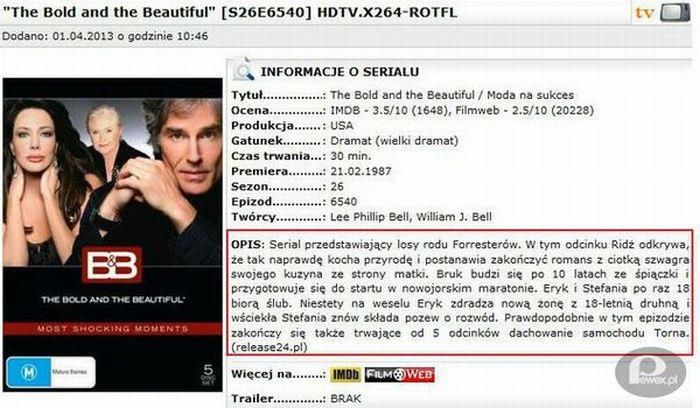Click the DVD cover poster image
700x408 pixels.
click(112, 235)
